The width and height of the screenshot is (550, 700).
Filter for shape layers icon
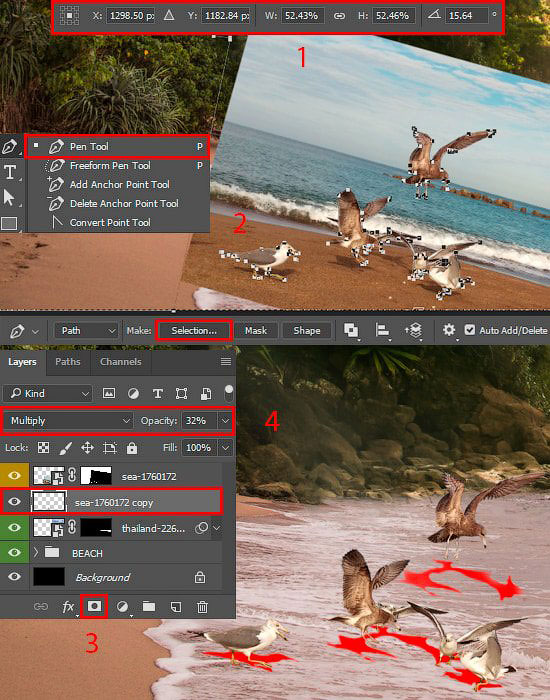181,393
